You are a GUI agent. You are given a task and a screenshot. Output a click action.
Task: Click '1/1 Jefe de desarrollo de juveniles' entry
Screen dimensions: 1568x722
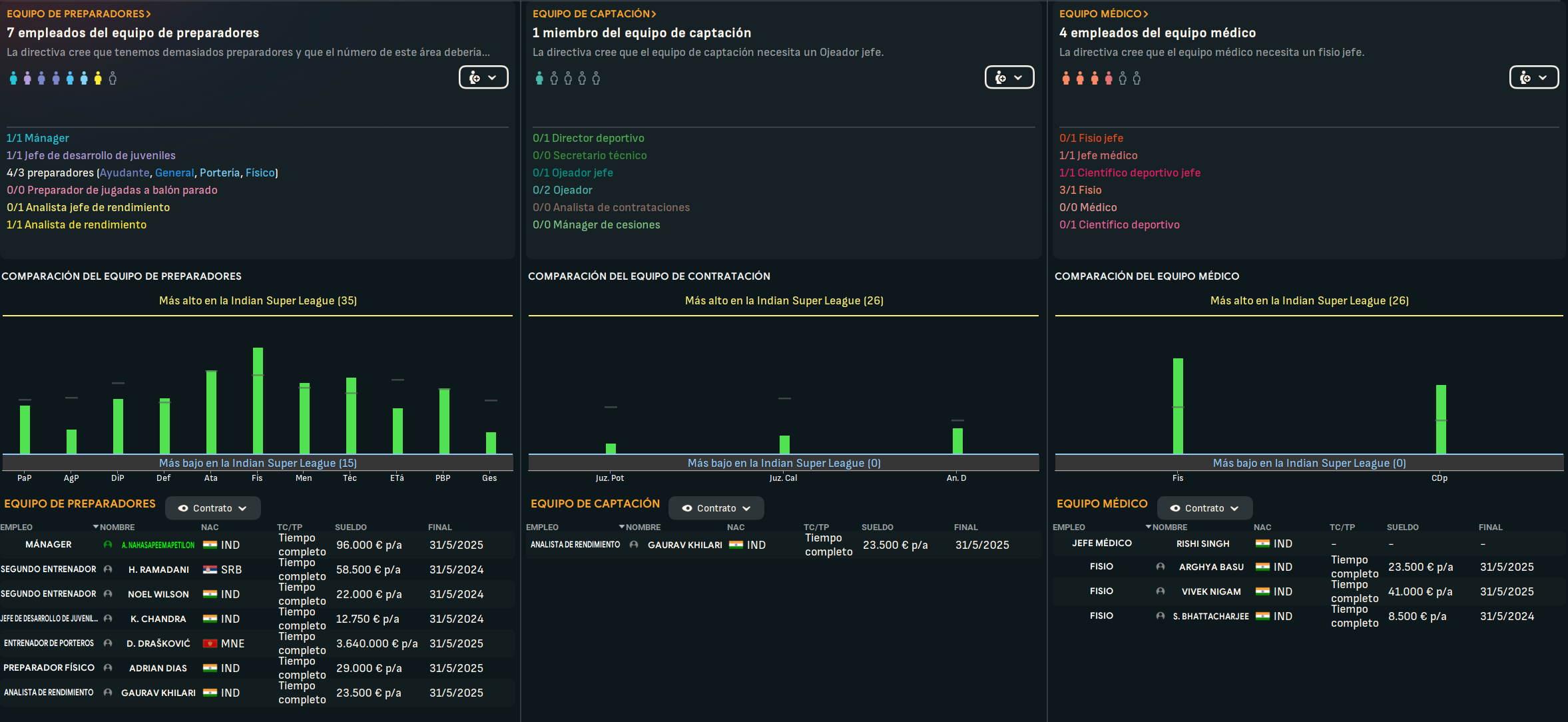pyautogui.click(x=91, y=155)
